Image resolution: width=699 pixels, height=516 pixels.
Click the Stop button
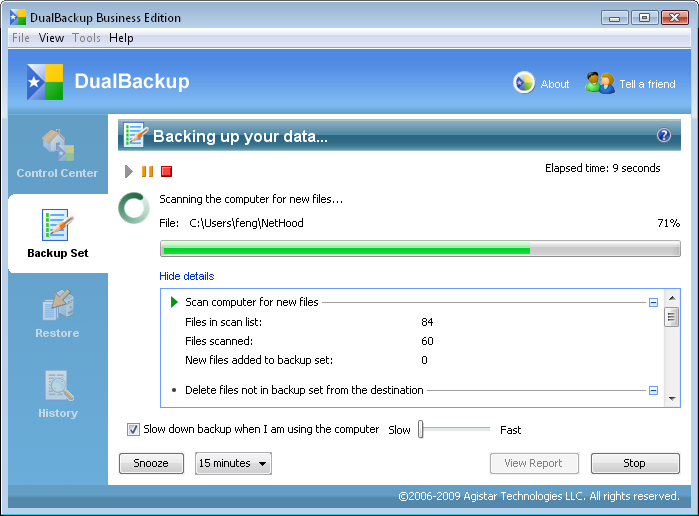pos(635,463)
